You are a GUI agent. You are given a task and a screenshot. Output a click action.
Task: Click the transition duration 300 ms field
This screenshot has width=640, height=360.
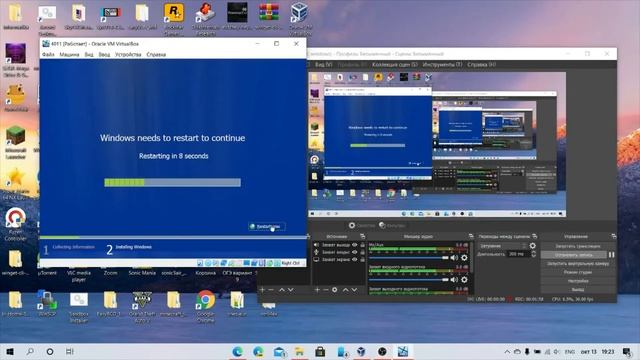[x=518, y=254]
